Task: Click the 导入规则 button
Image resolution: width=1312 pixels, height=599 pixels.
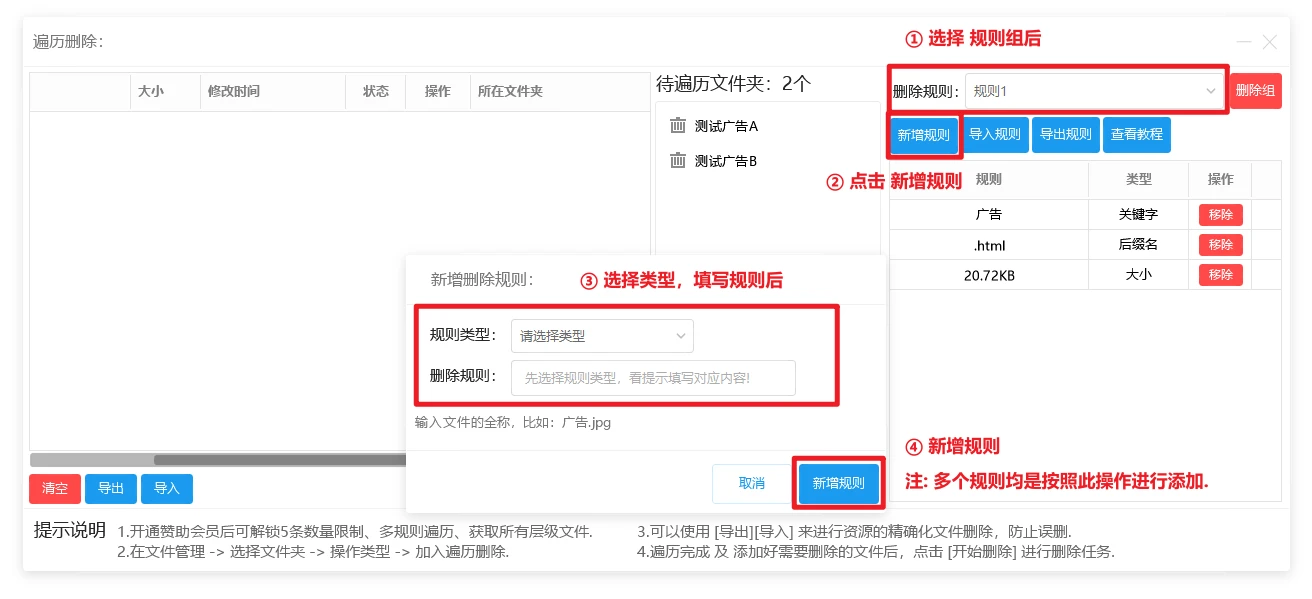Action: click(x=995, y=135)
